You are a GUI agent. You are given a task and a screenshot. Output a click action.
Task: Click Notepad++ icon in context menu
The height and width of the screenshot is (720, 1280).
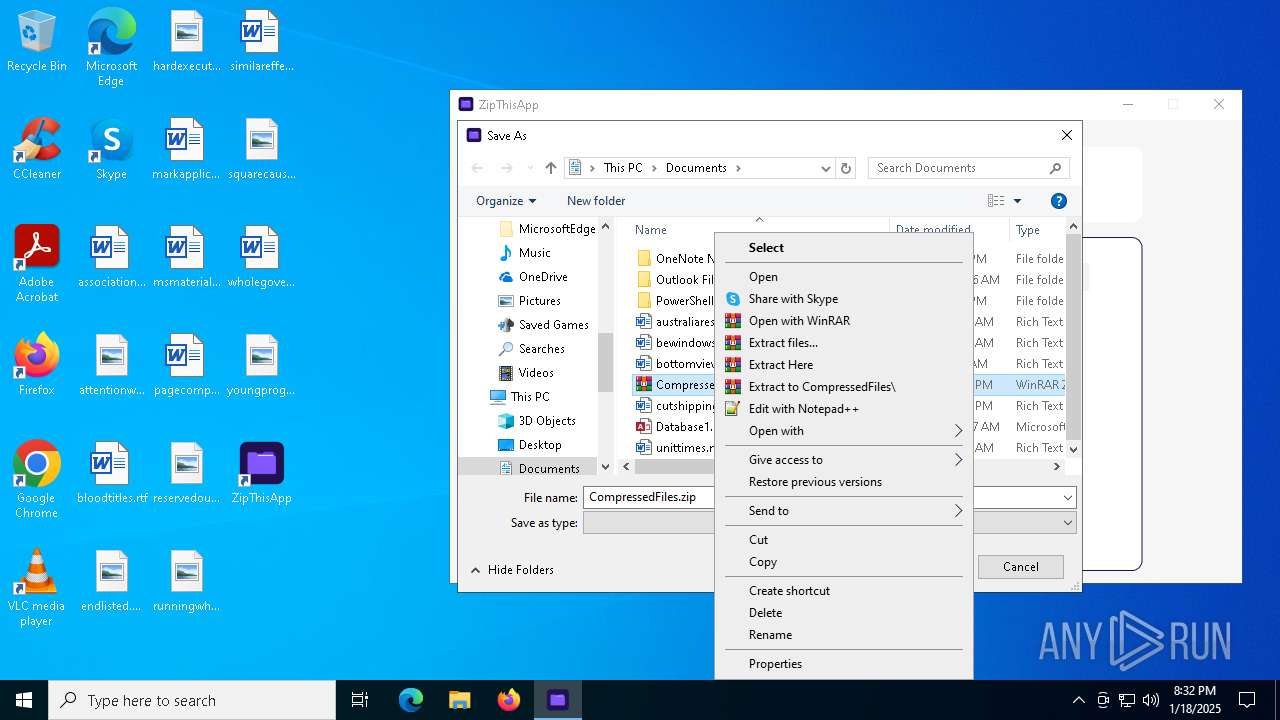(733, 409)
